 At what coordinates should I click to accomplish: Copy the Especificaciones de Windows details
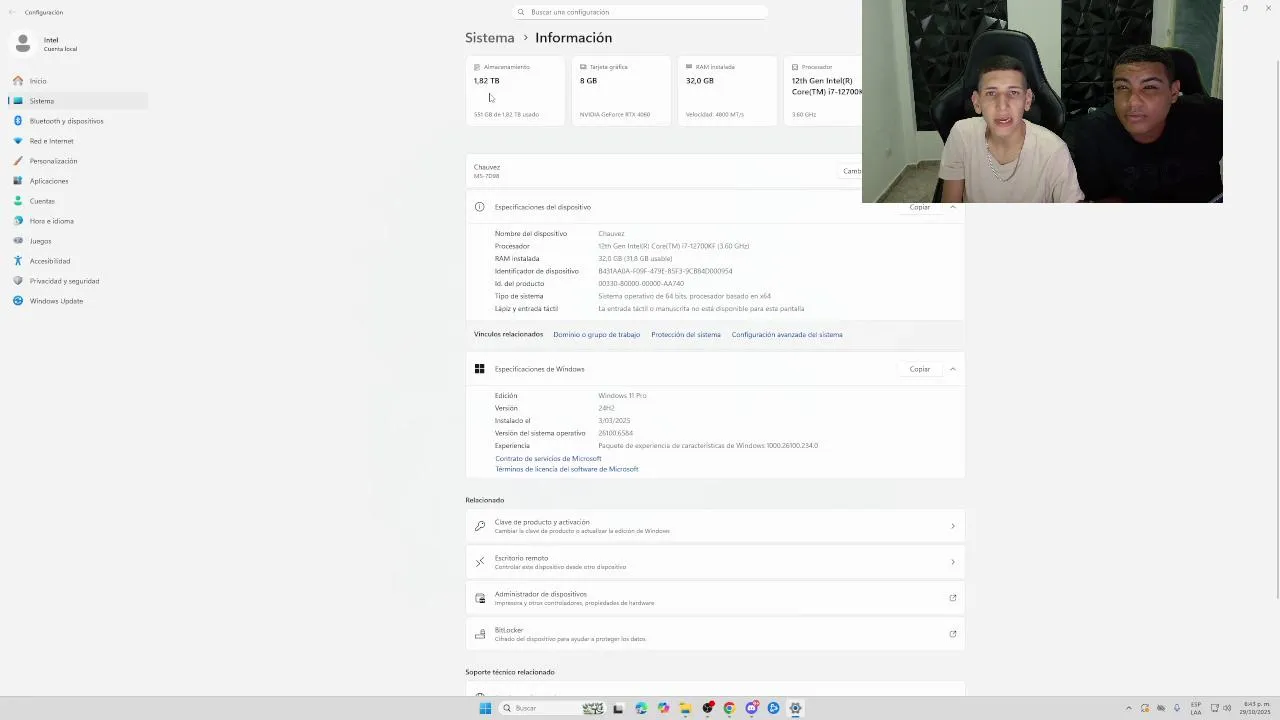click(920, 369)
